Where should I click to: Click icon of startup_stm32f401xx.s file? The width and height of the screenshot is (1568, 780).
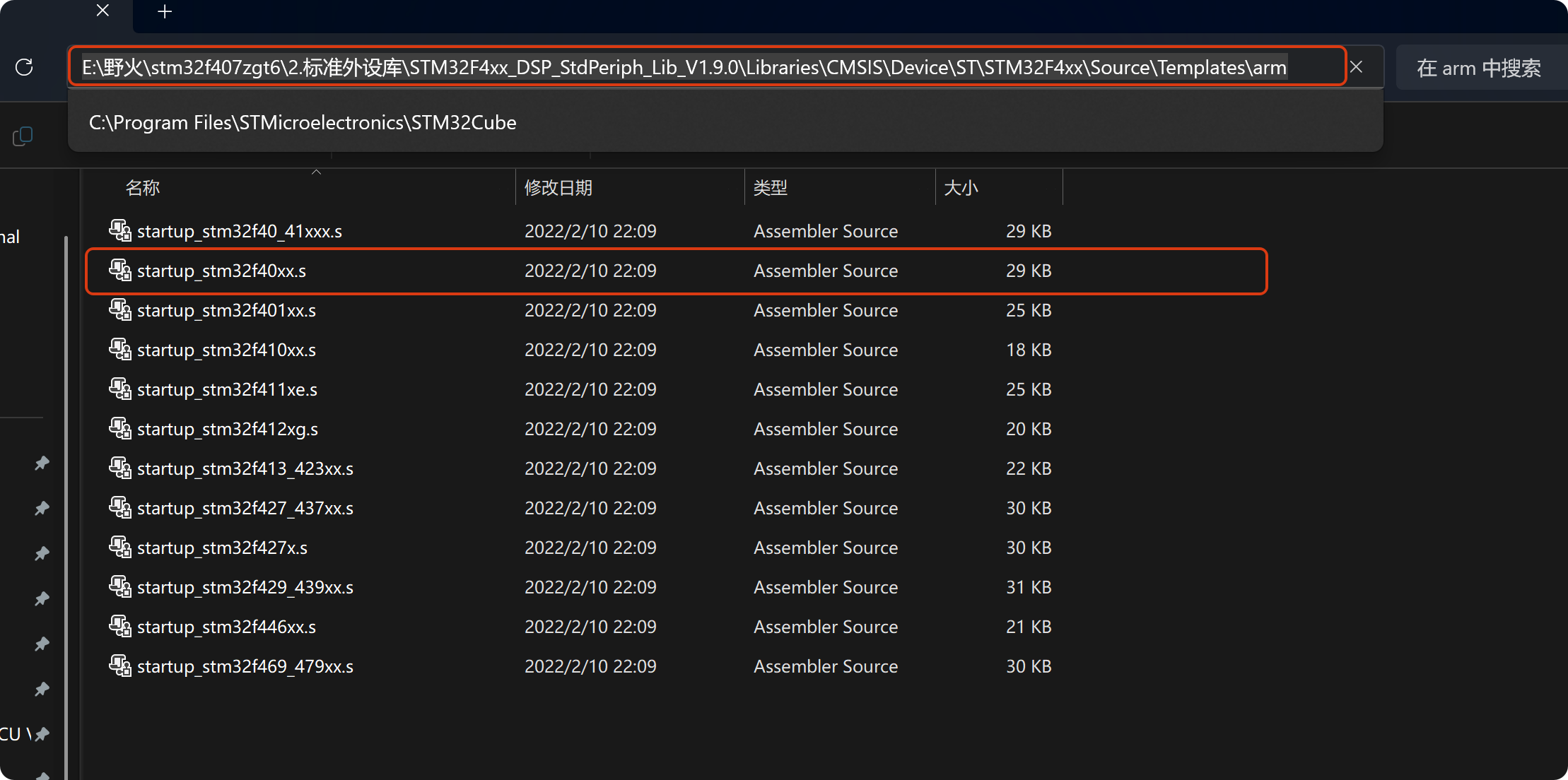[x=119, y=309]
